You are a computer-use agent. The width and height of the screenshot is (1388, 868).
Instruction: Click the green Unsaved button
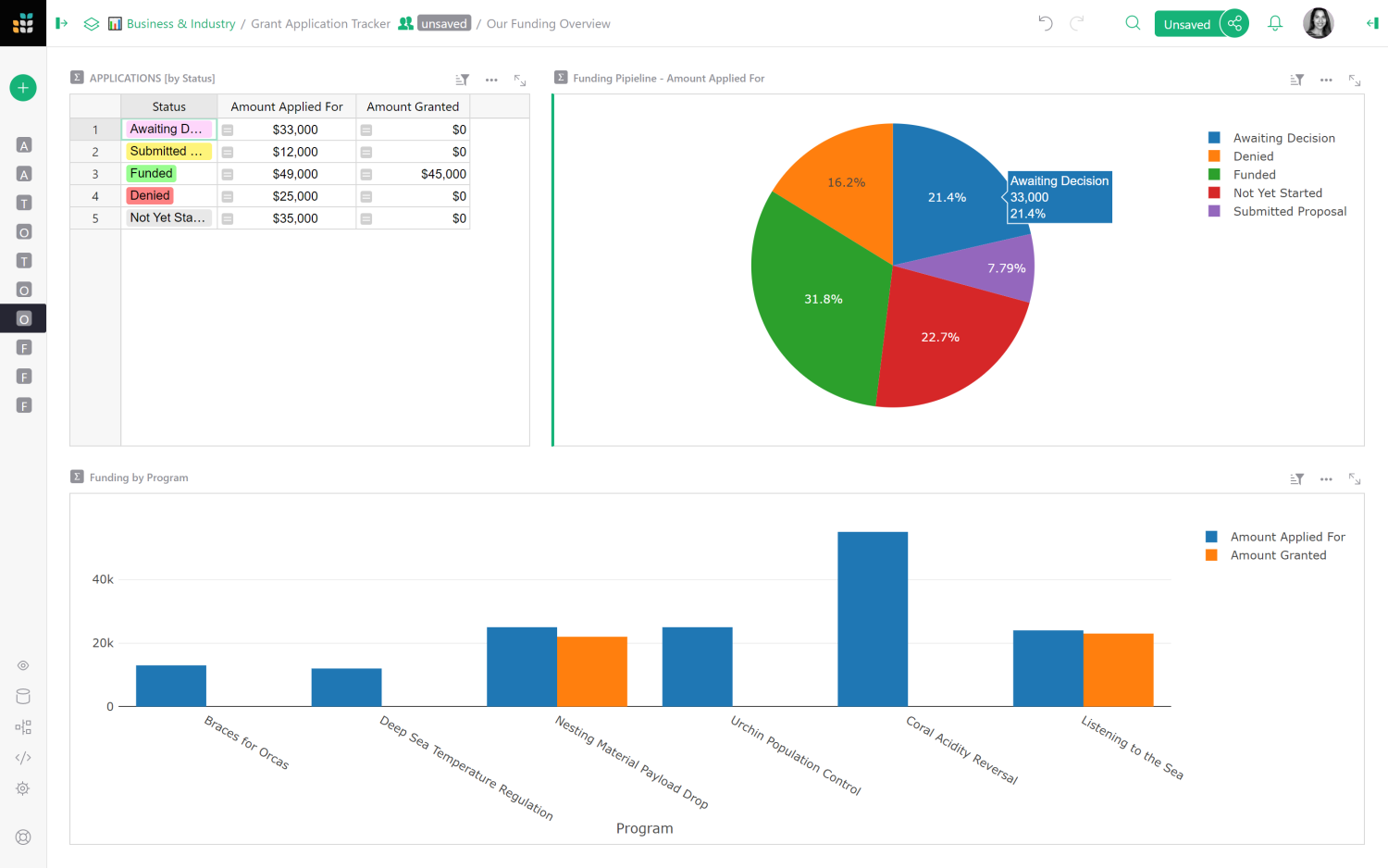pyautogui.click(x=1187, y=23)
